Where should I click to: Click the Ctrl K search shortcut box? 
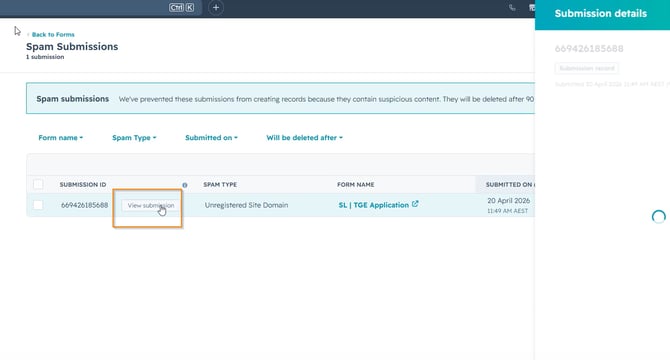click(182, 7)
